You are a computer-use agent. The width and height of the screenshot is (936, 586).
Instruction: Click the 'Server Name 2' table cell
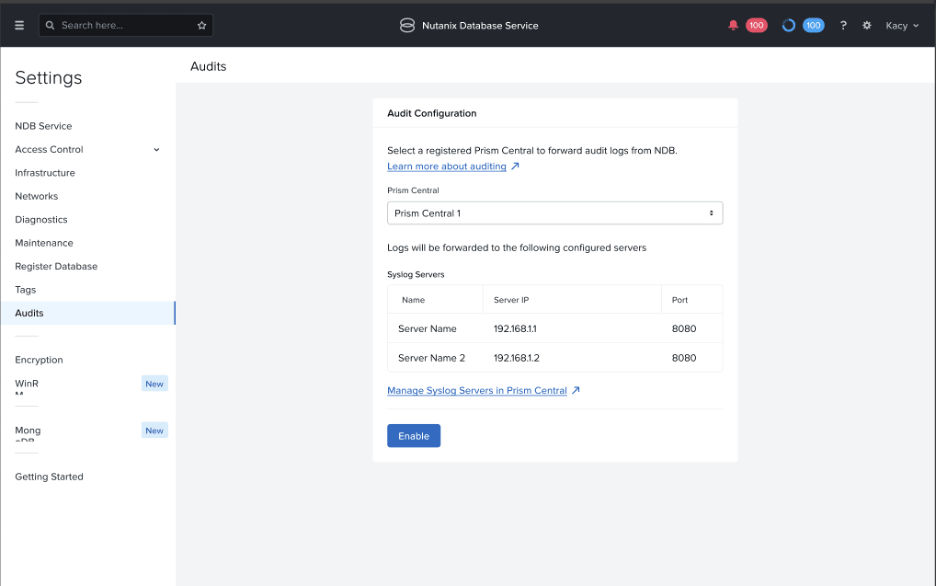431,358
